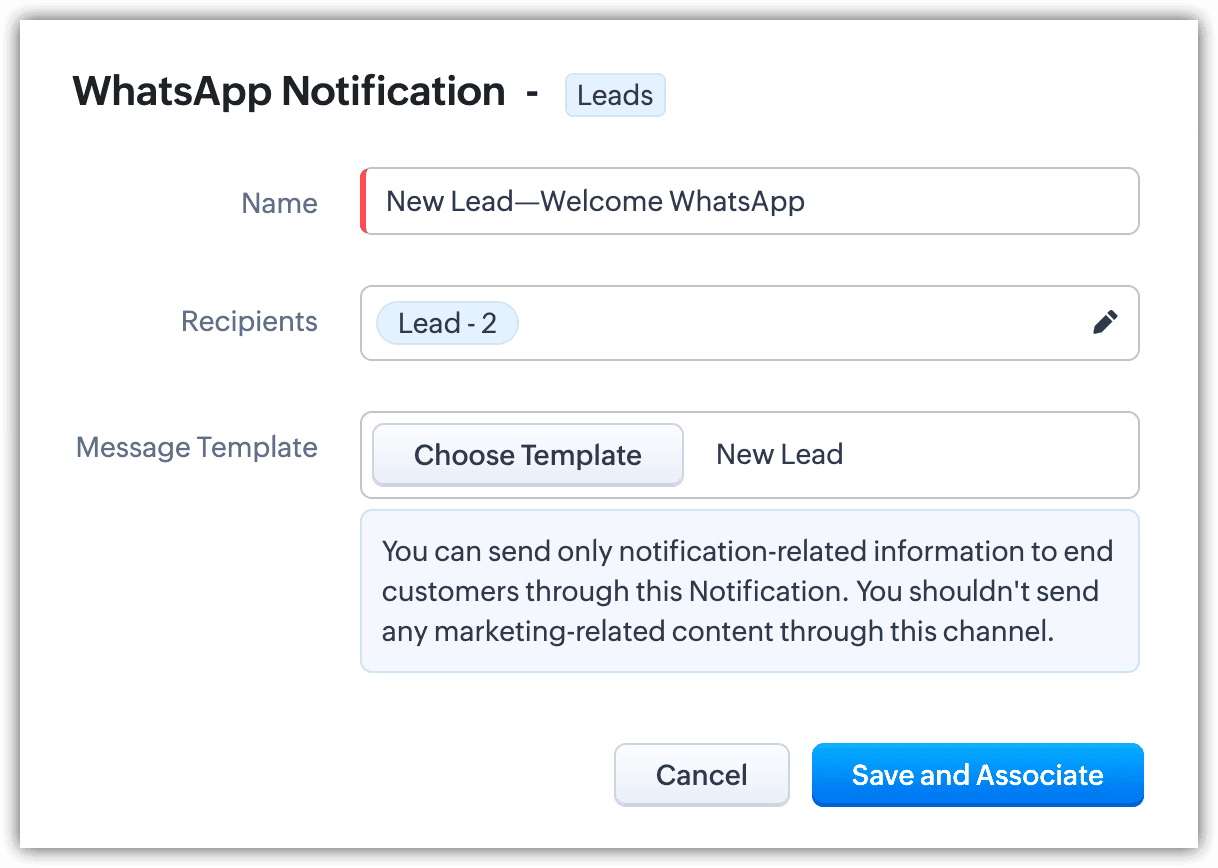Click empty space inside the Recipients box
The height and width of the screenshot is (868, 1218).
click(800, 323)
